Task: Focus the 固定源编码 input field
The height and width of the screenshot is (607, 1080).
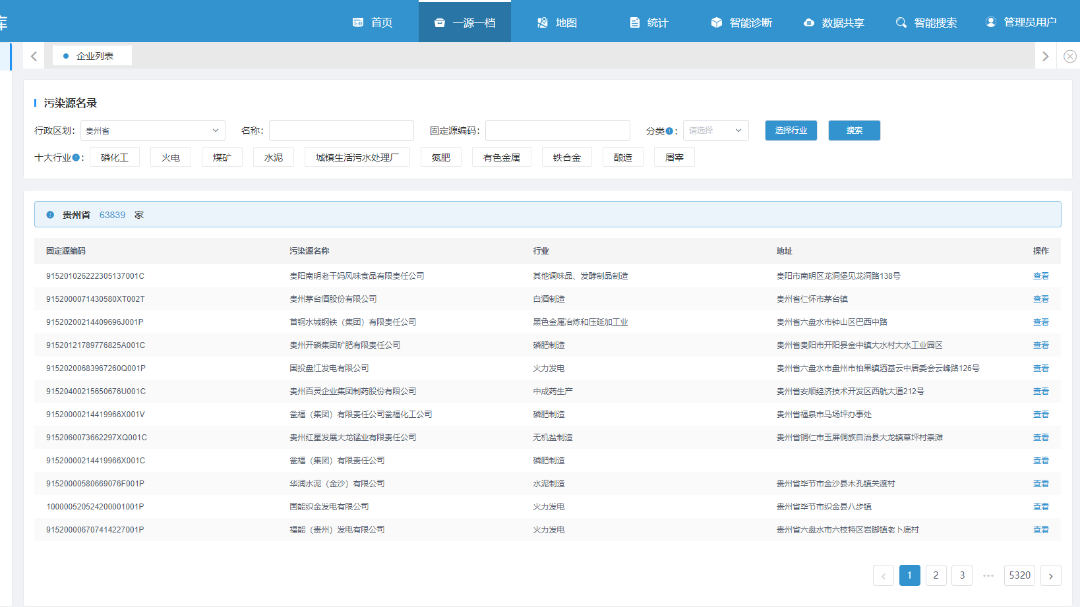Action: (x=557, y=130)
